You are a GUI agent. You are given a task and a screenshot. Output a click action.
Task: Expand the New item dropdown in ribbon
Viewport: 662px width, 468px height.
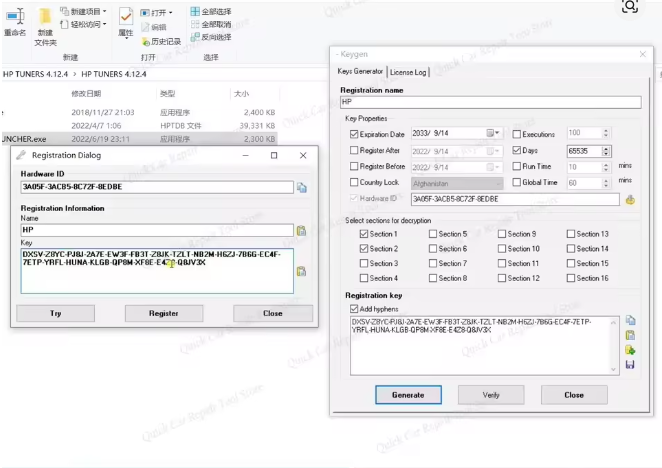click(x=106, y=11)
